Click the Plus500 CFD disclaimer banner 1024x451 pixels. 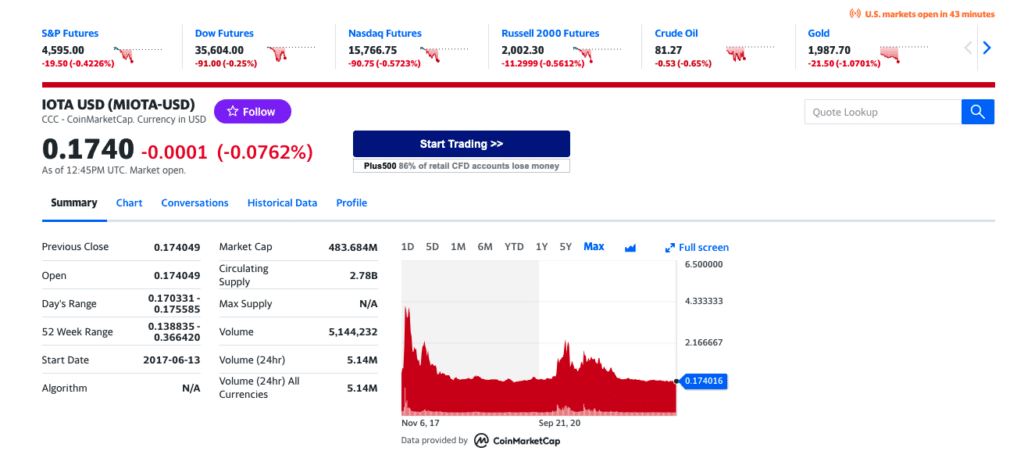click(461, 166)
